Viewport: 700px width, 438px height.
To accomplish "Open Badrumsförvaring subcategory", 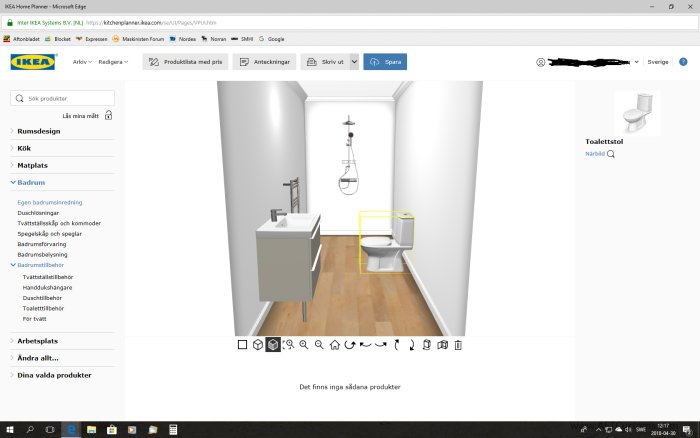I will (x=42, y=244).
